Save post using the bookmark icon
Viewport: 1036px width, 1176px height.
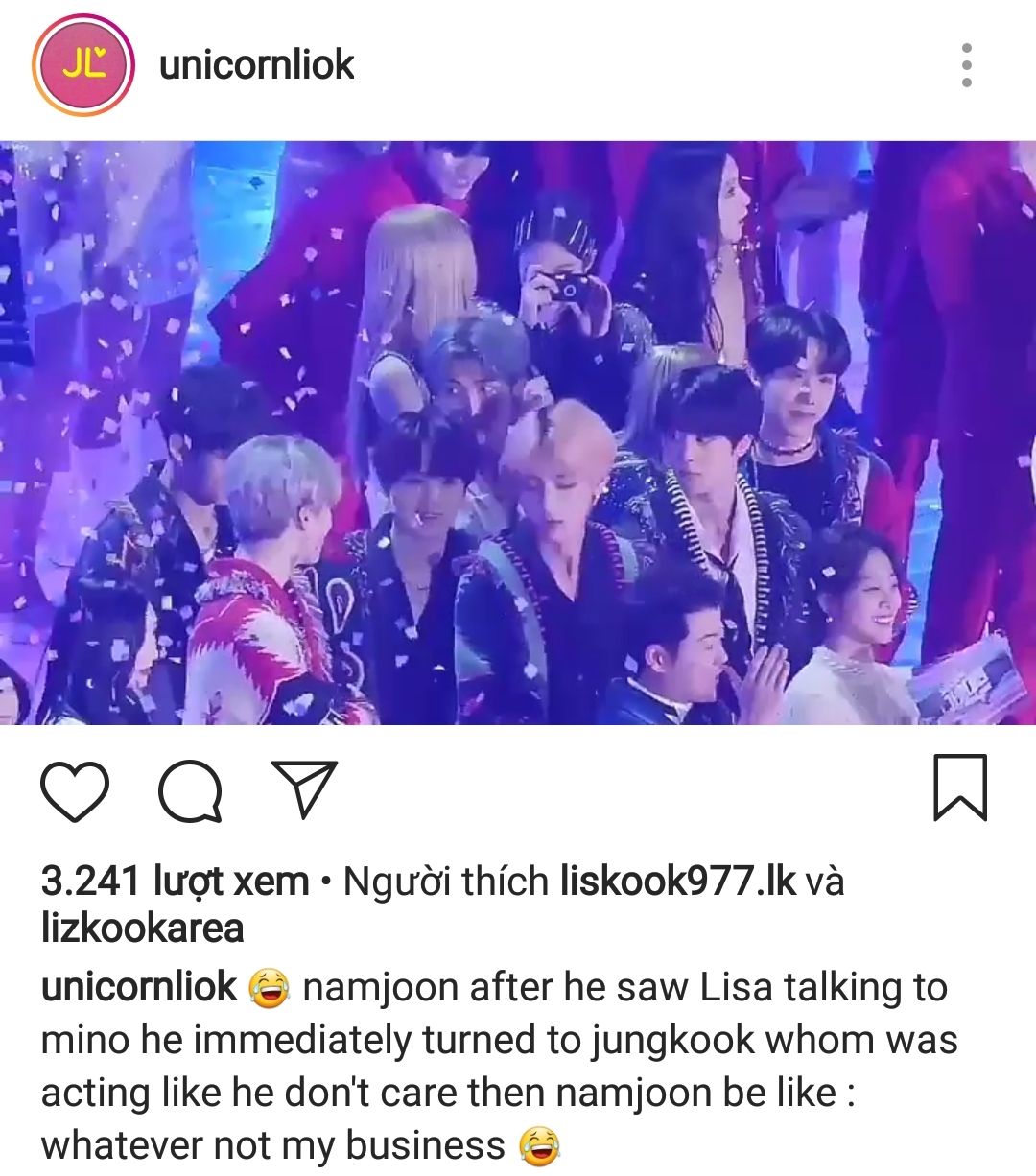(960, 788)
